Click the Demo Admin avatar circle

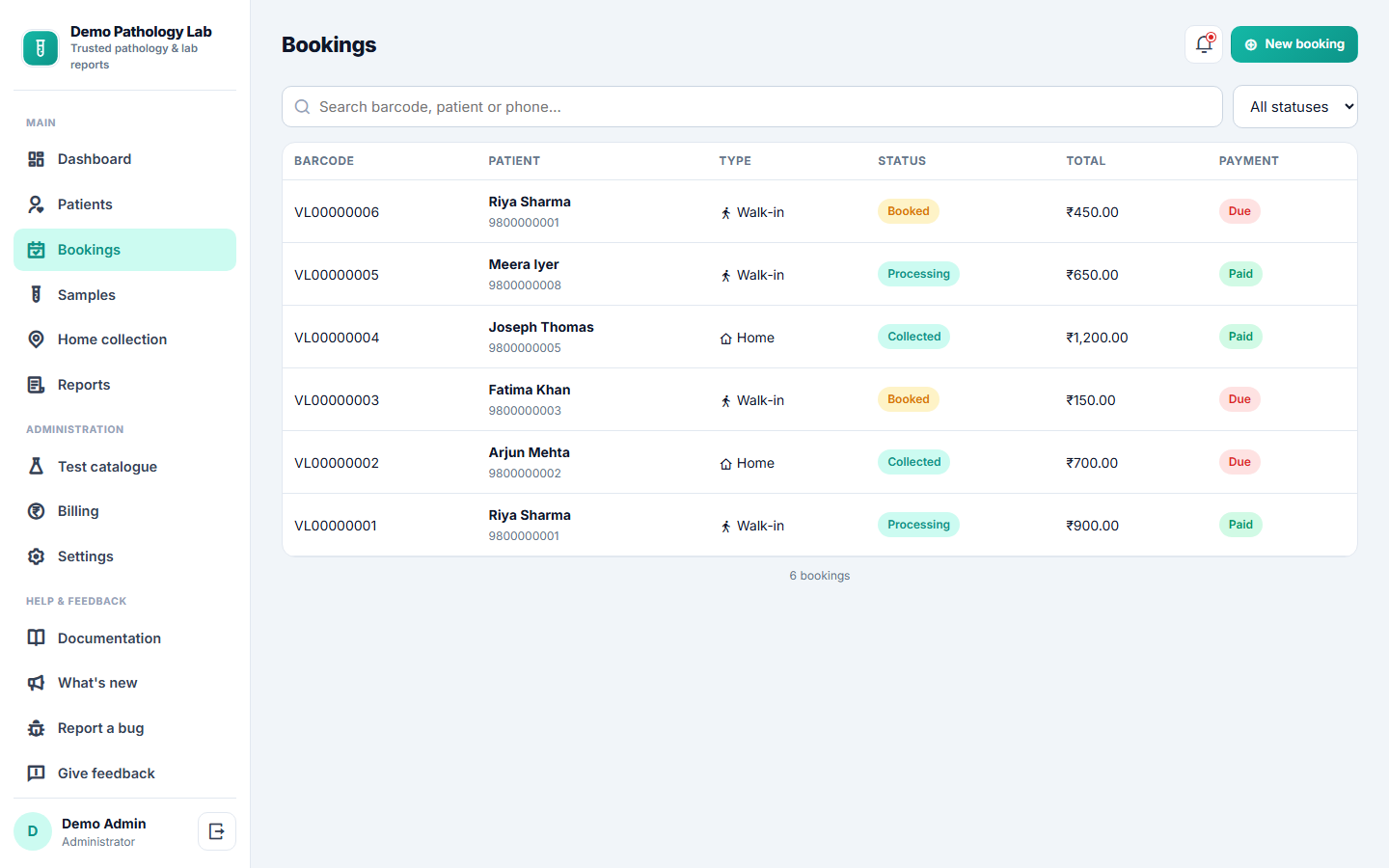click(x=33, y=831)
